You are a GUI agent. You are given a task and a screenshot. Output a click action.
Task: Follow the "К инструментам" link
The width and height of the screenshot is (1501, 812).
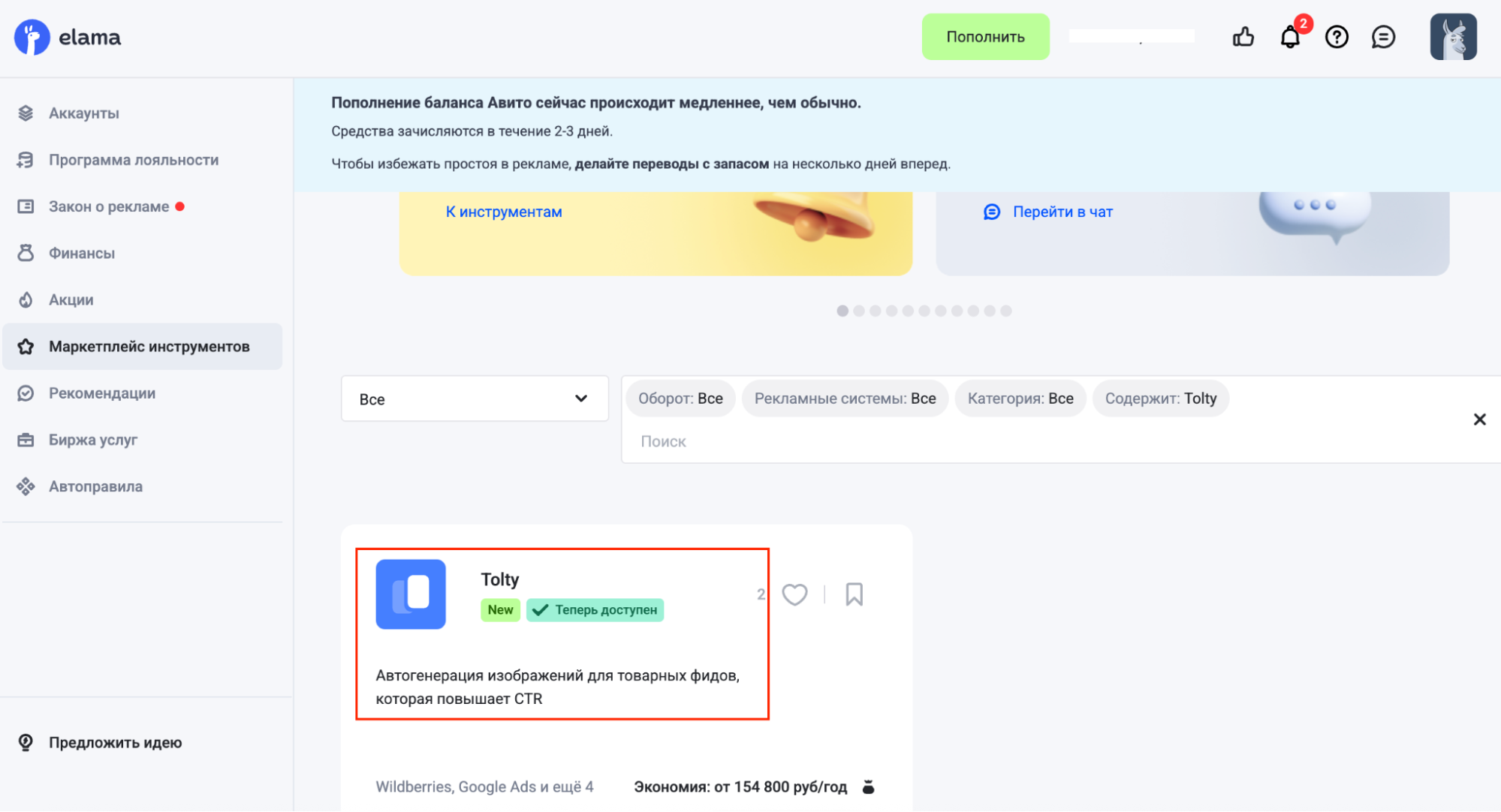point(504,212)
